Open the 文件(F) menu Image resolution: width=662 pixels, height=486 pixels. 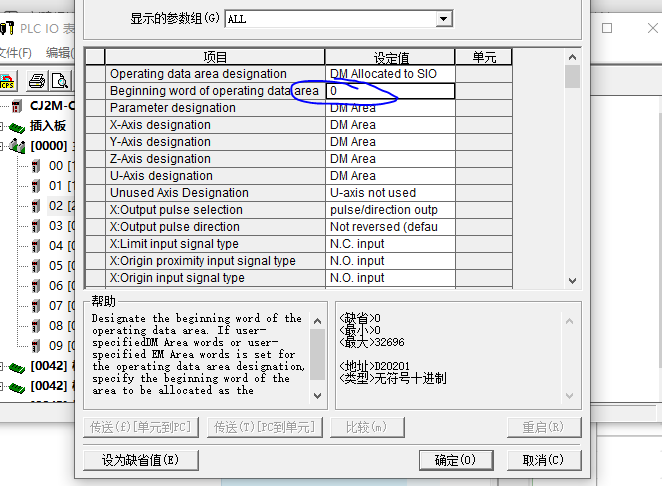(x=15, y=53)
